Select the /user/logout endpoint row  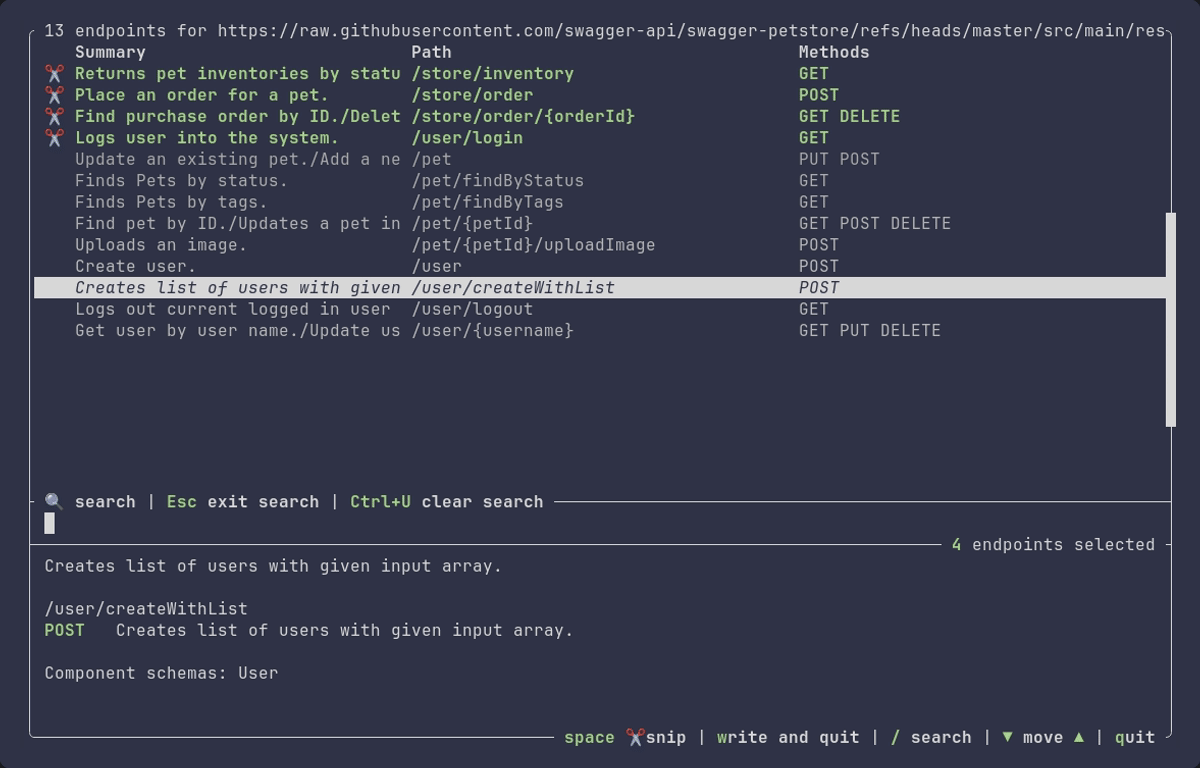(600, 309)
